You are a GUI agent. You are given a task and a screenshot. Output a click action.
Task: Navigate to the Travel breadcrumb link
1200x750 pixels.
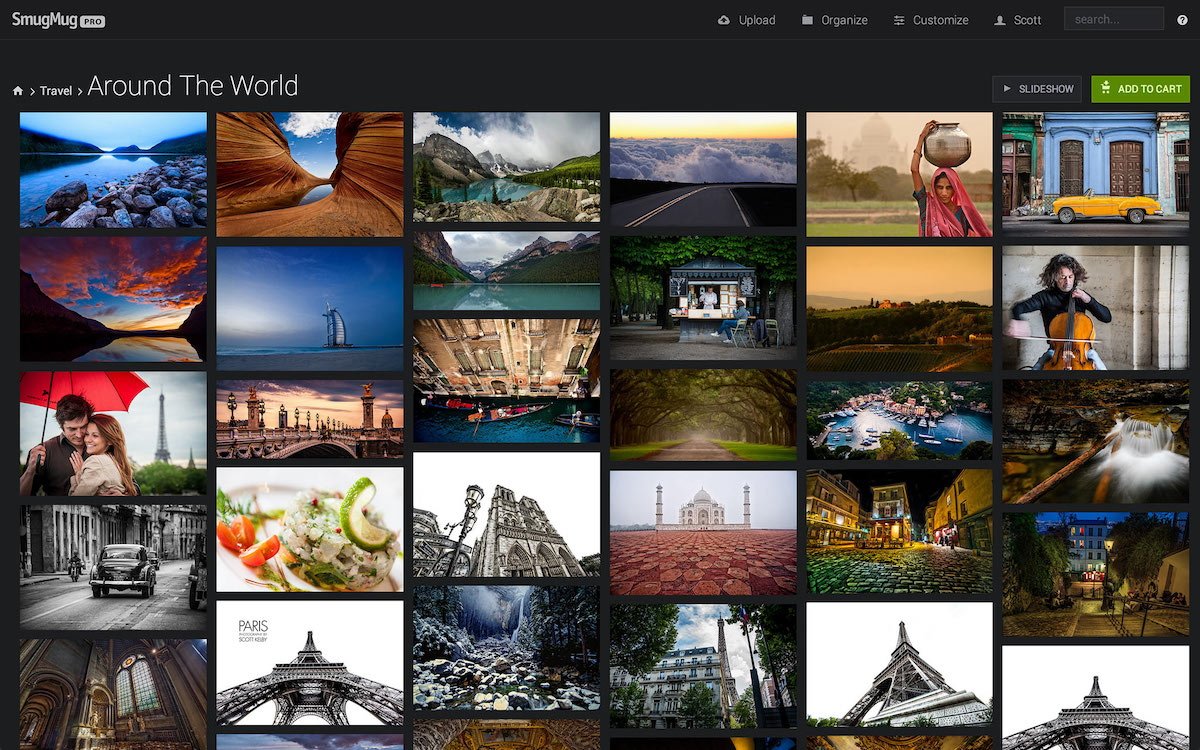(56, 91)
